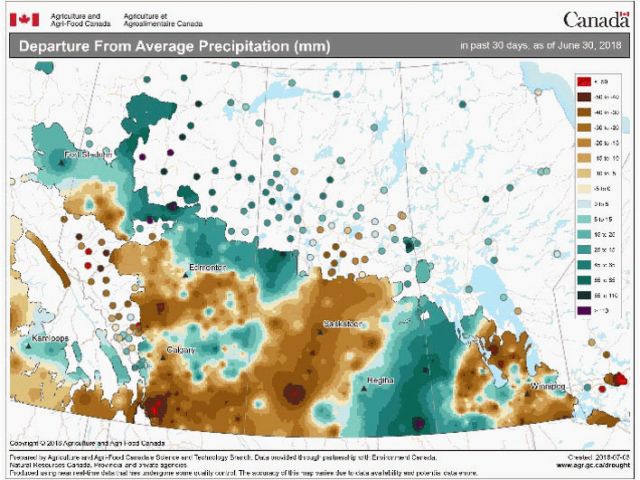
Task: Click the 'Departure From Average Precipitation (mm)' title
Action: (x=174, y=46)
